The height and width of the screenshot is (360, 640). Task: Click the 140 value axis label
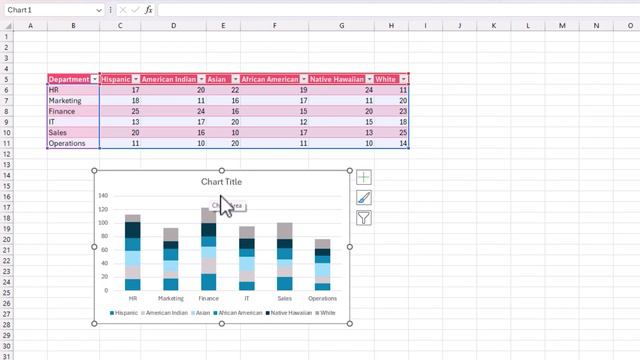(103, 196)
